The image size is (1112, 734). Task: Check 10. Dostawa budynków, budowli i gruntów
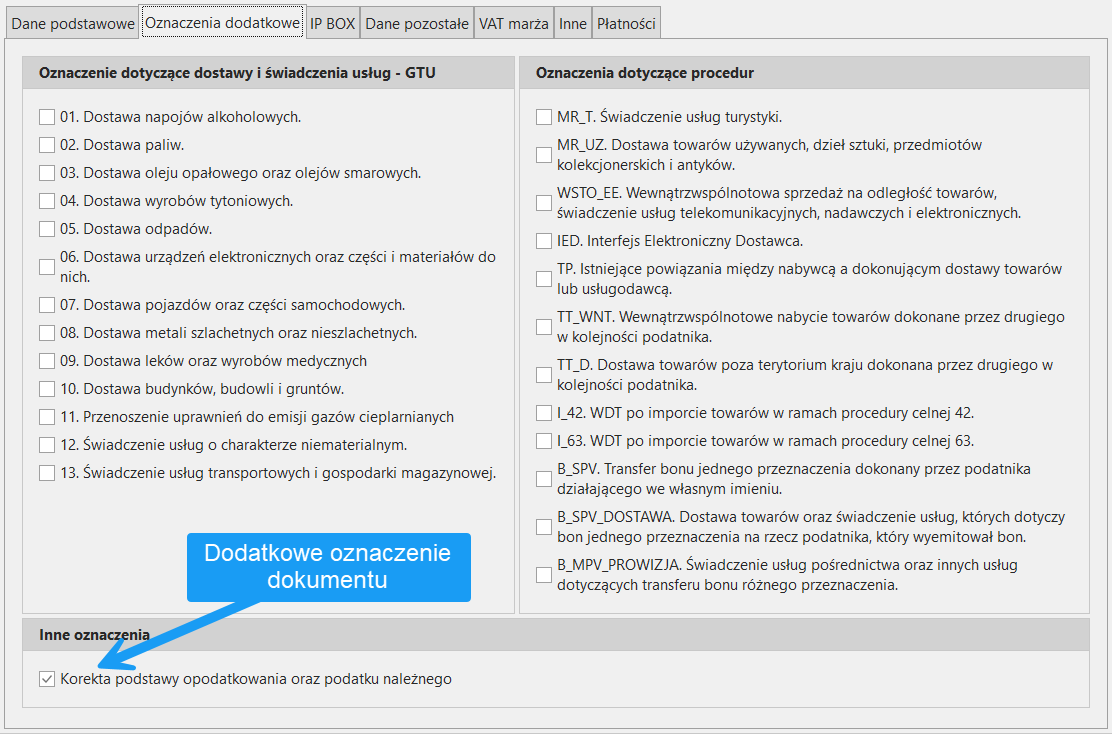tap(47, 389)
